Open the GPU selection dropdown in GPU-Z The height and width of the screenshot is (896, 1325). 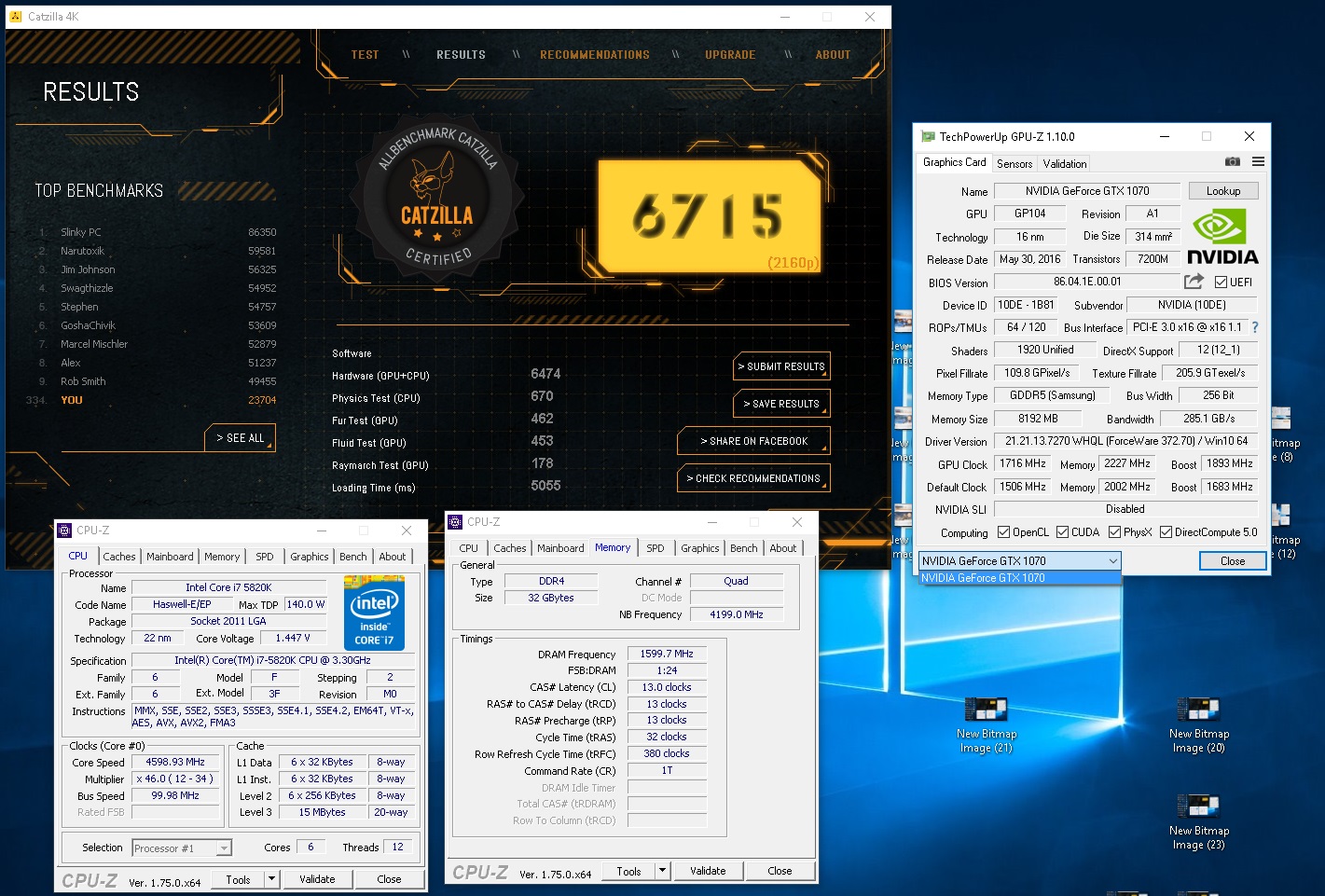pos(1020,561)
